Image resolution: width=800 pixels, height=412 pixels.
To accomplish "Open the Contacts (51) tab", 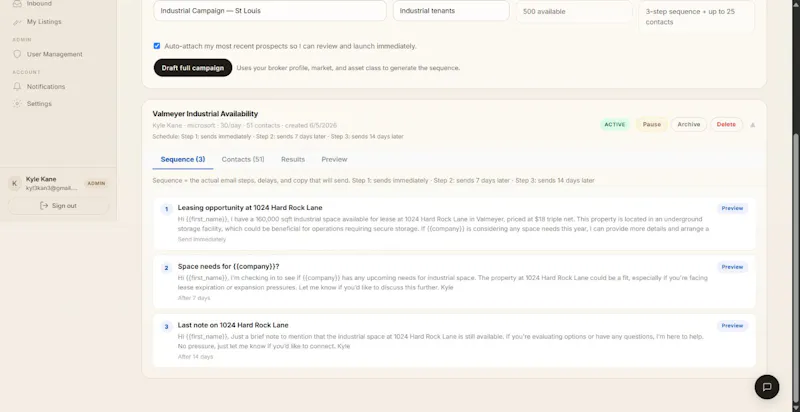I will pyautogui.click(x=243, y=160).
